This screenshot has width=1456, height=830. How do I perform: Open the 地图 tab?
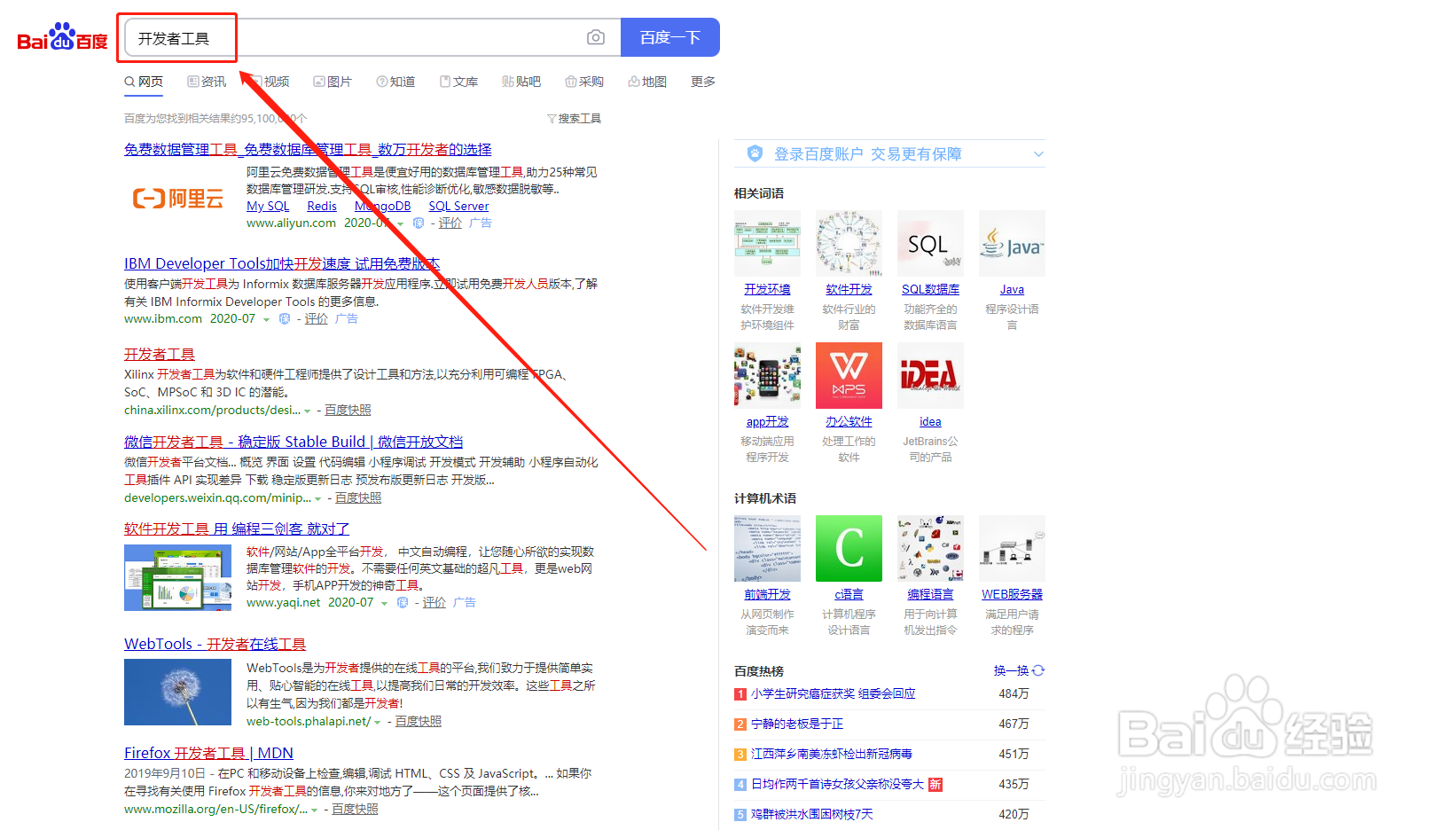click(x=647, y=82)
